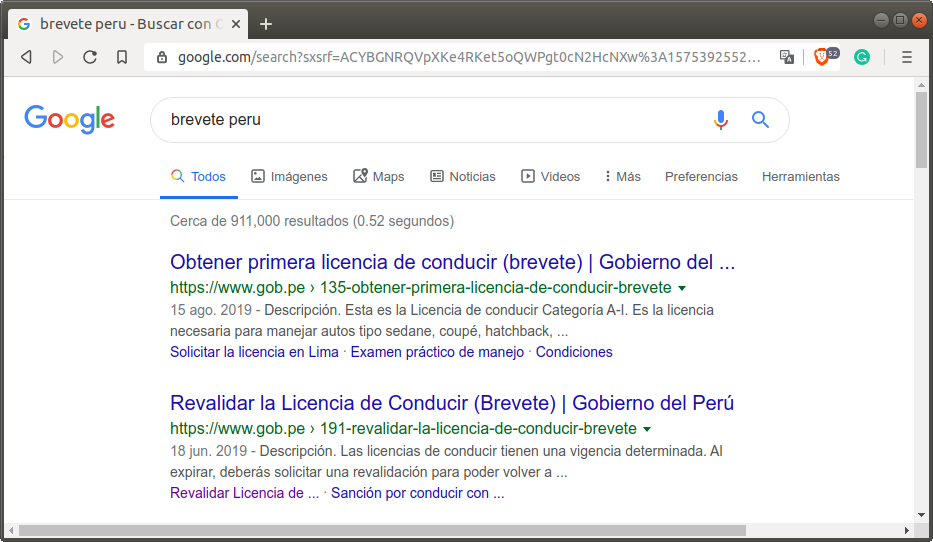933x542 pixels.
Task: Open the translate page icon
Action: [787, 57]
